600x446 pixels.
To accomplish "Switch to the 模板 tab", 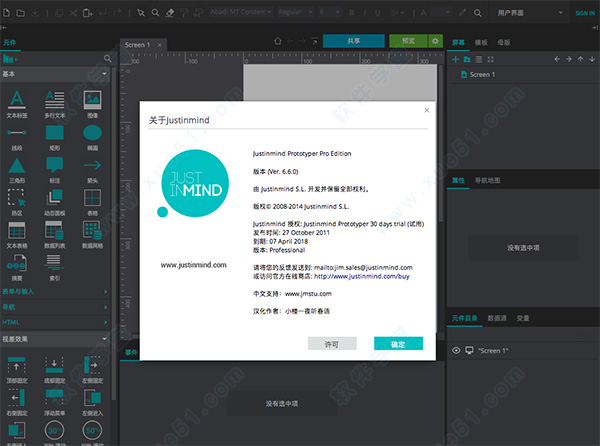I will [x=481, y=42].
